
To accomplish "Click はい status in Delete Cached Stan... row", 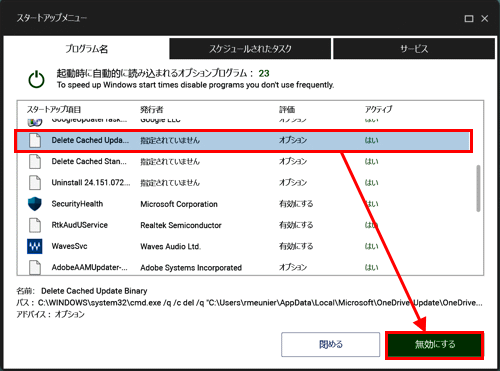I will tap(371, 162).
